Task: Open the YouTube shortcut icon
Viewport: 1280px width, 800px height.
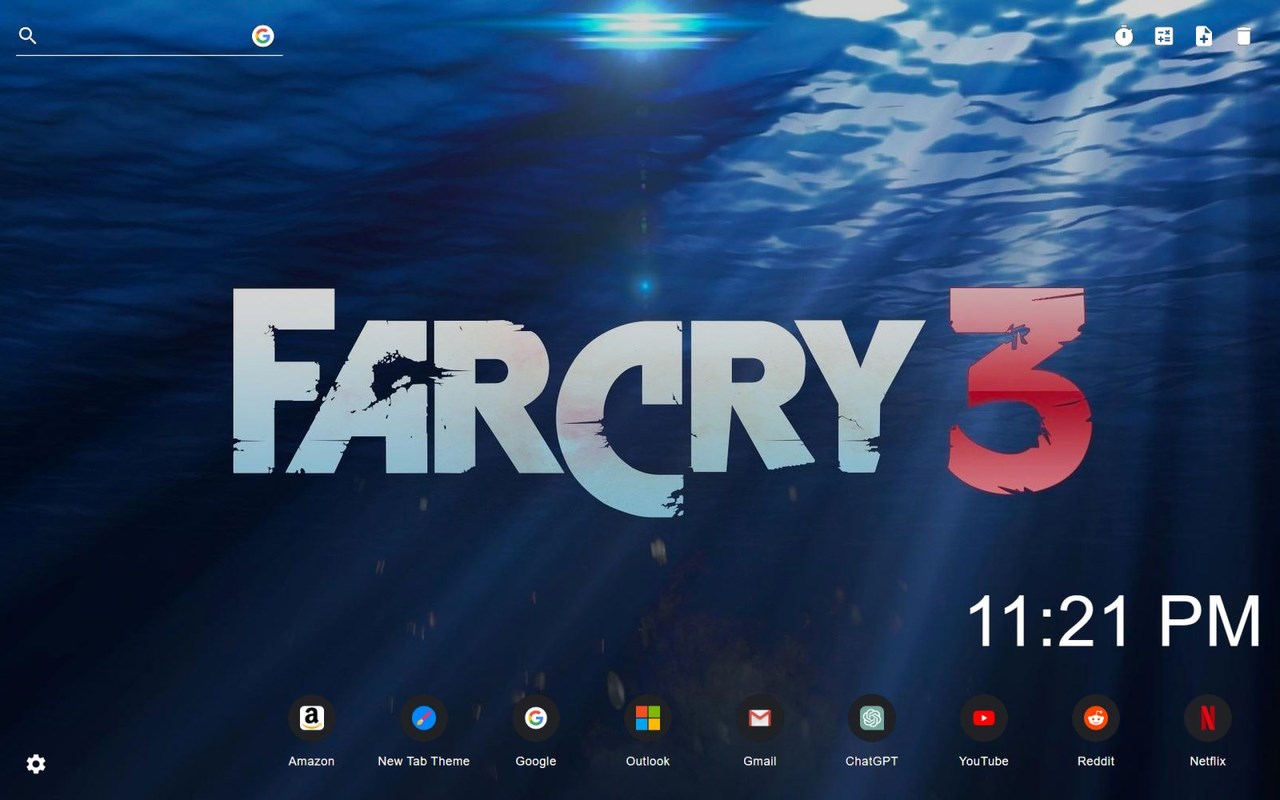Action: coord(984,718)
